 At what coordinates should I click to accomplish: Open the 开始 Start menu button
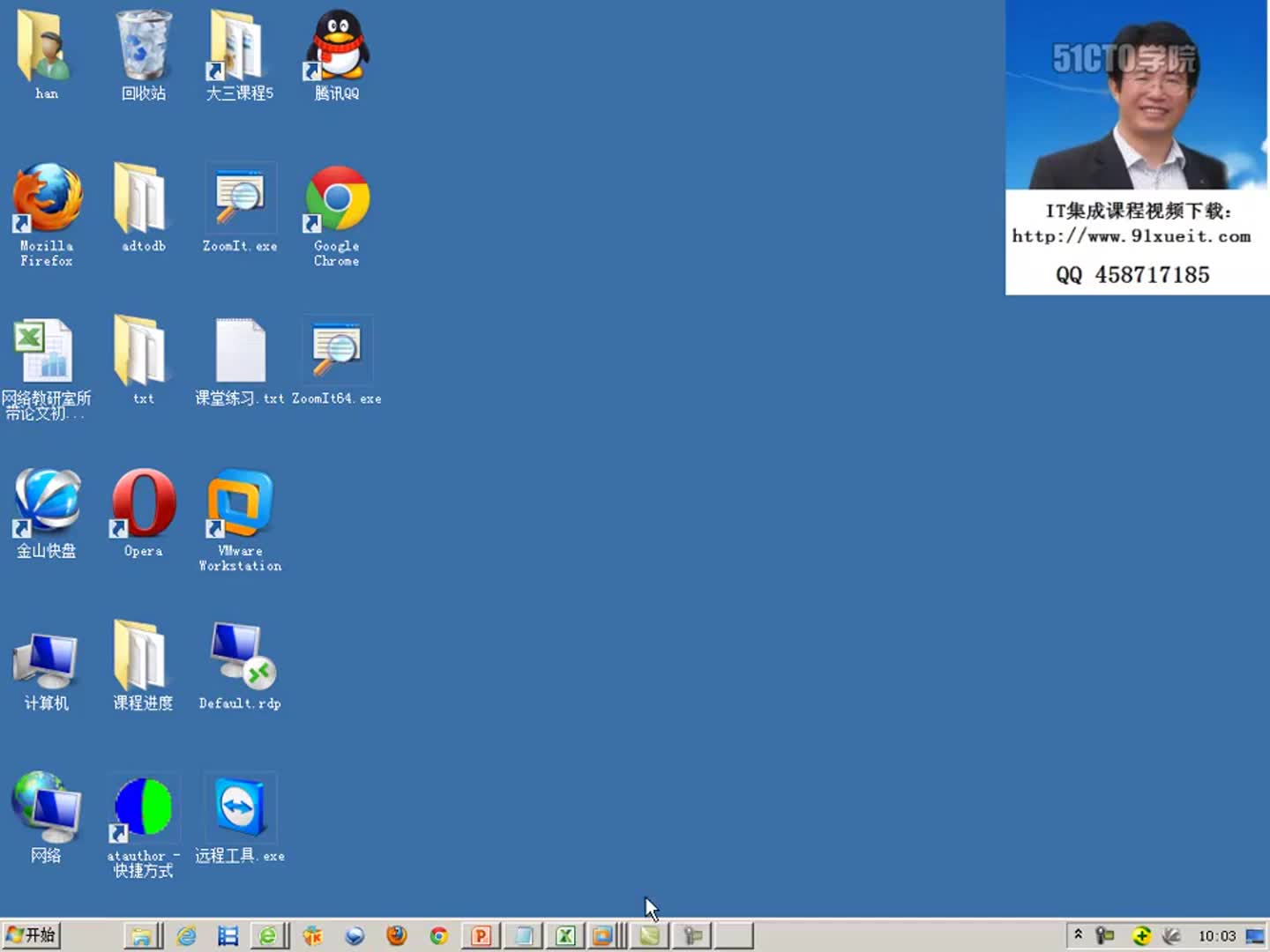pyautogui.click(x=31, y=935)
